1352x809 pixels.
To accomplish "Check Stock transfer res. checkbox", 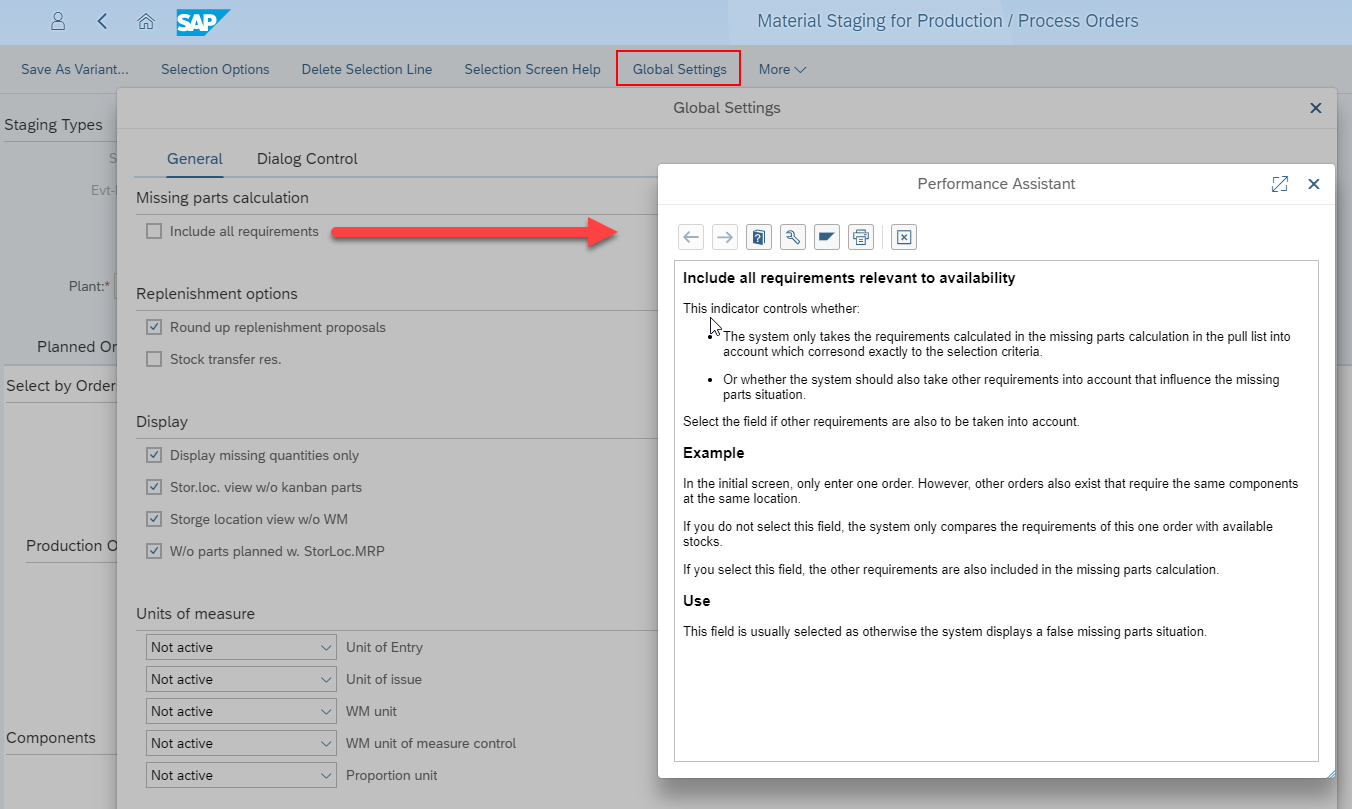I will 154,359.
